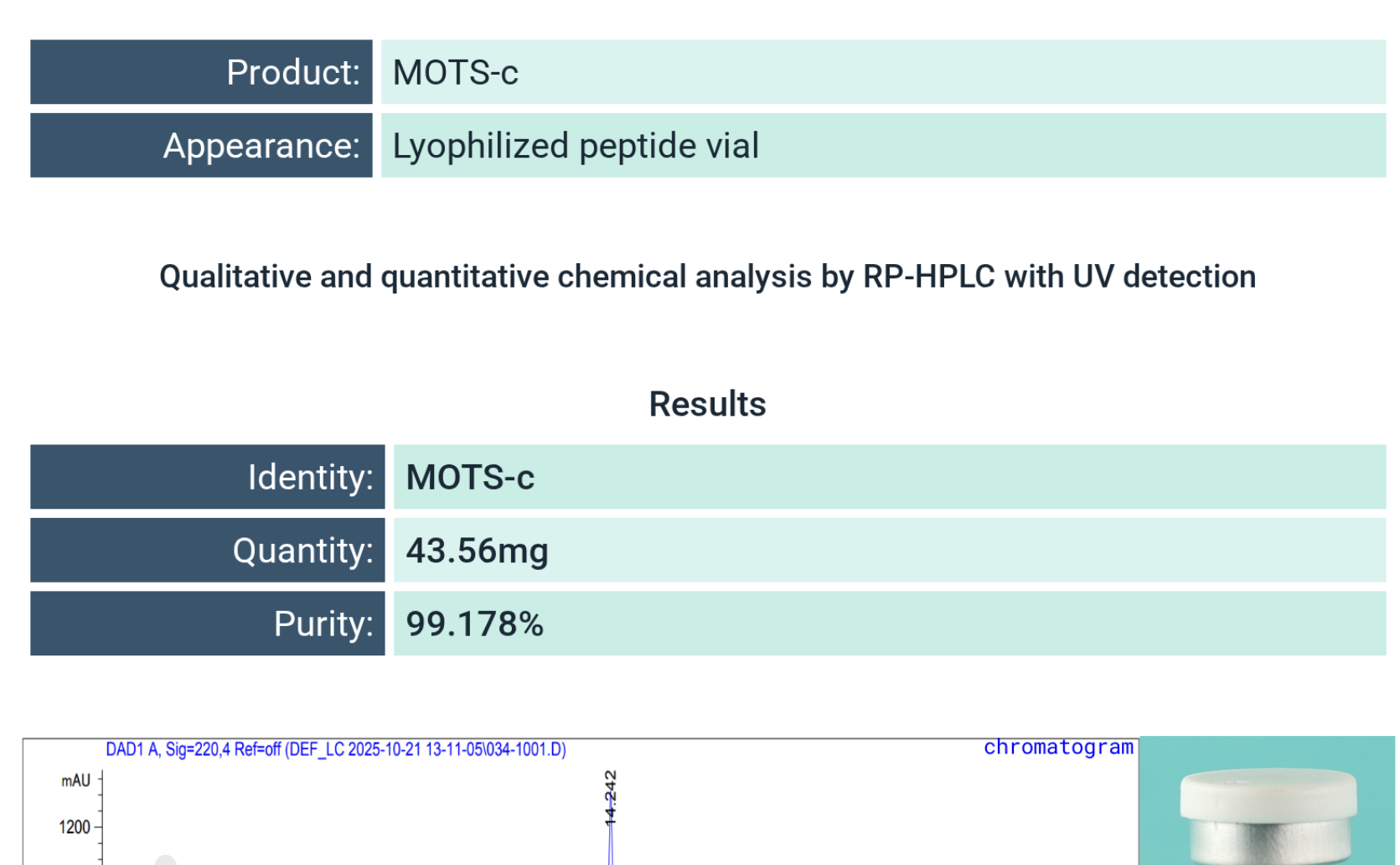1400x865 pixels.
Task: Click the RP-HPLC analysis heading
Action: 707,277
